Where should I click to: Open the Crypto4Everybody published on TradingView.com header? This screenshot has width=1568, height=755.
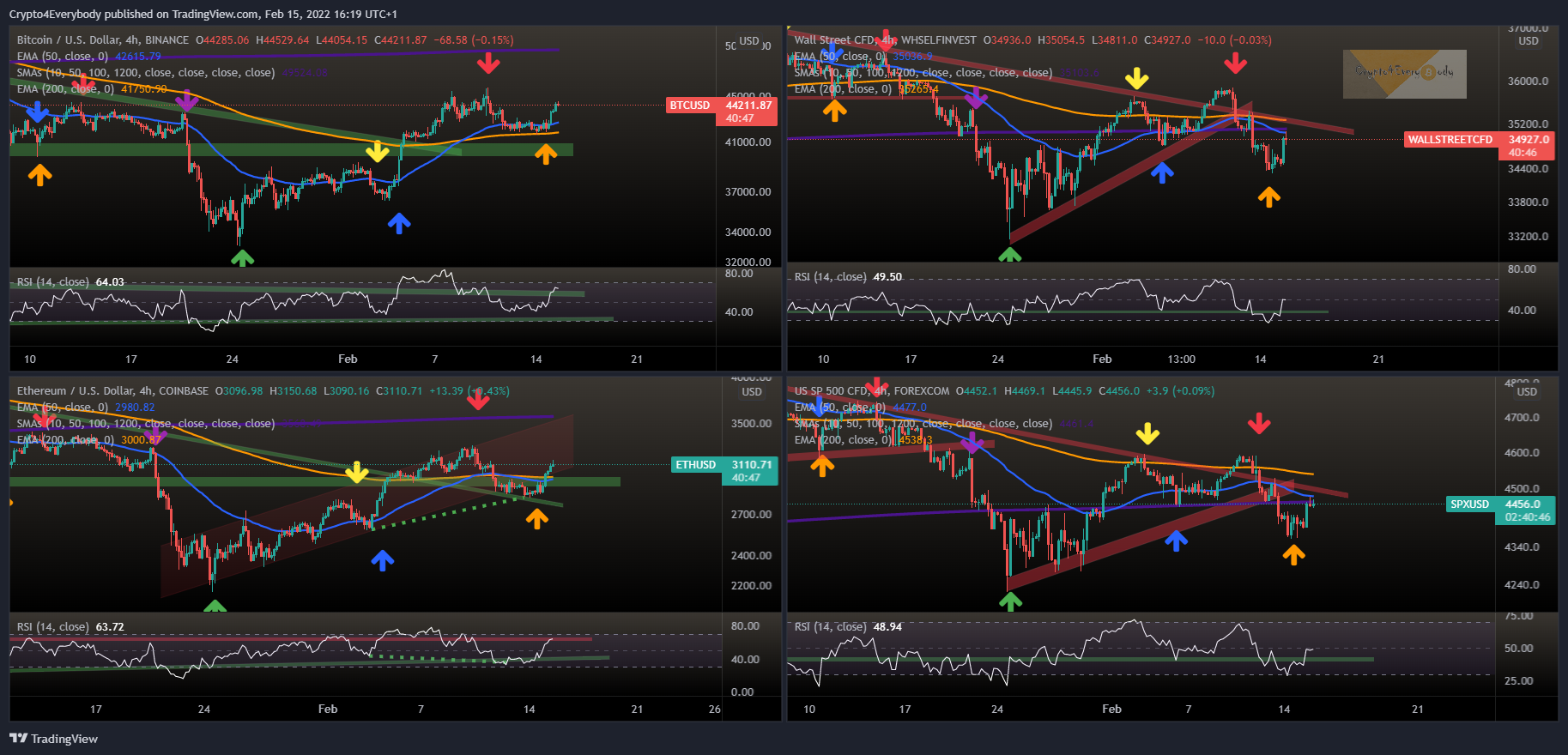[x=203, y=14]
